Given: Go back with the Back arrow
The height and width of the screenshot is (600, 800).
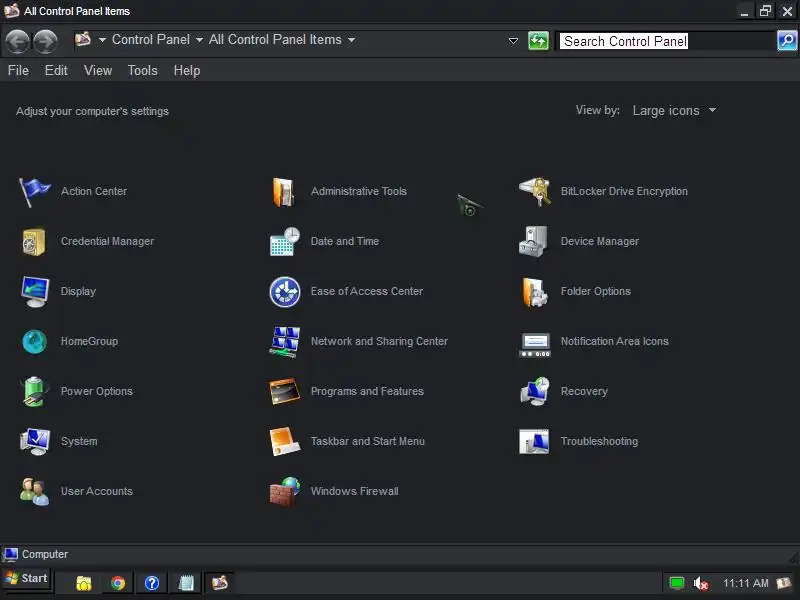Looking at the screenshot, I should coord(17,41).
